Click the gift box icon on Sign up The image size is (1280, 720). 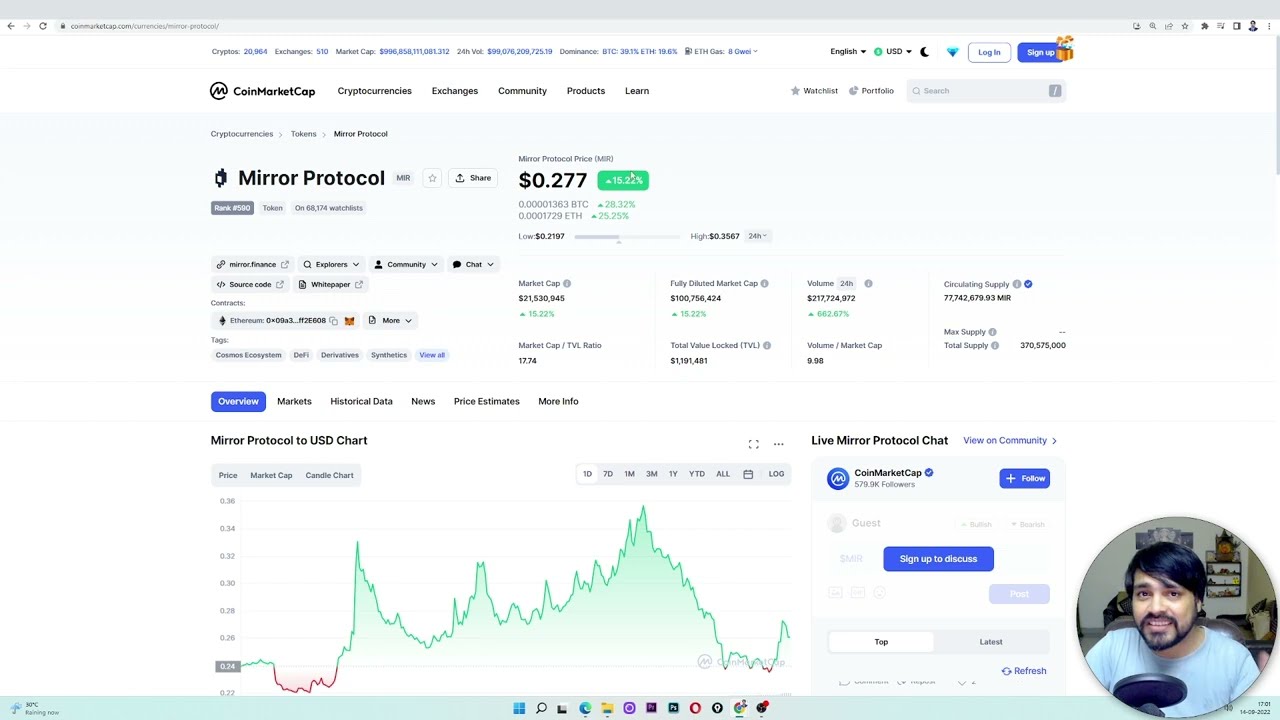point(1064,47)
